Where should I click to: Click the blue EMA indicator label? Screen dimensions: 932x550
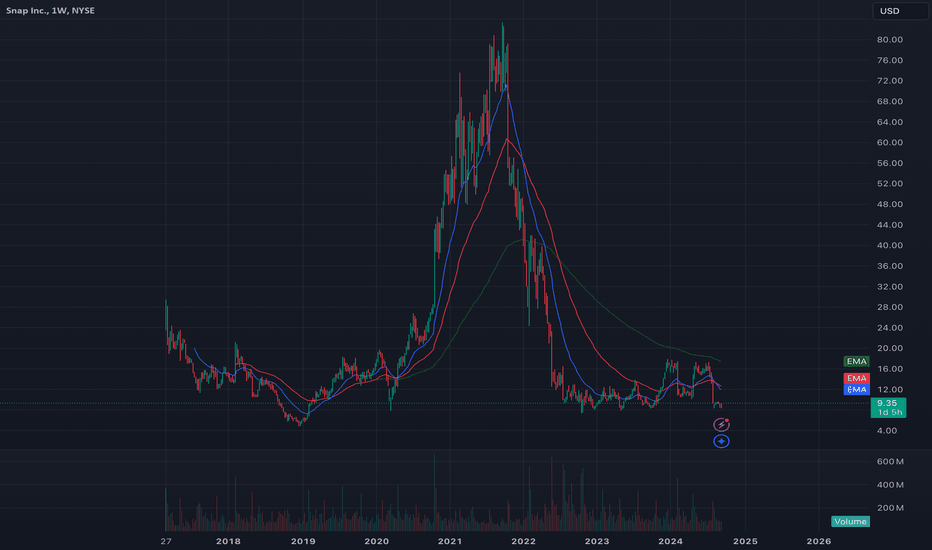857,389
